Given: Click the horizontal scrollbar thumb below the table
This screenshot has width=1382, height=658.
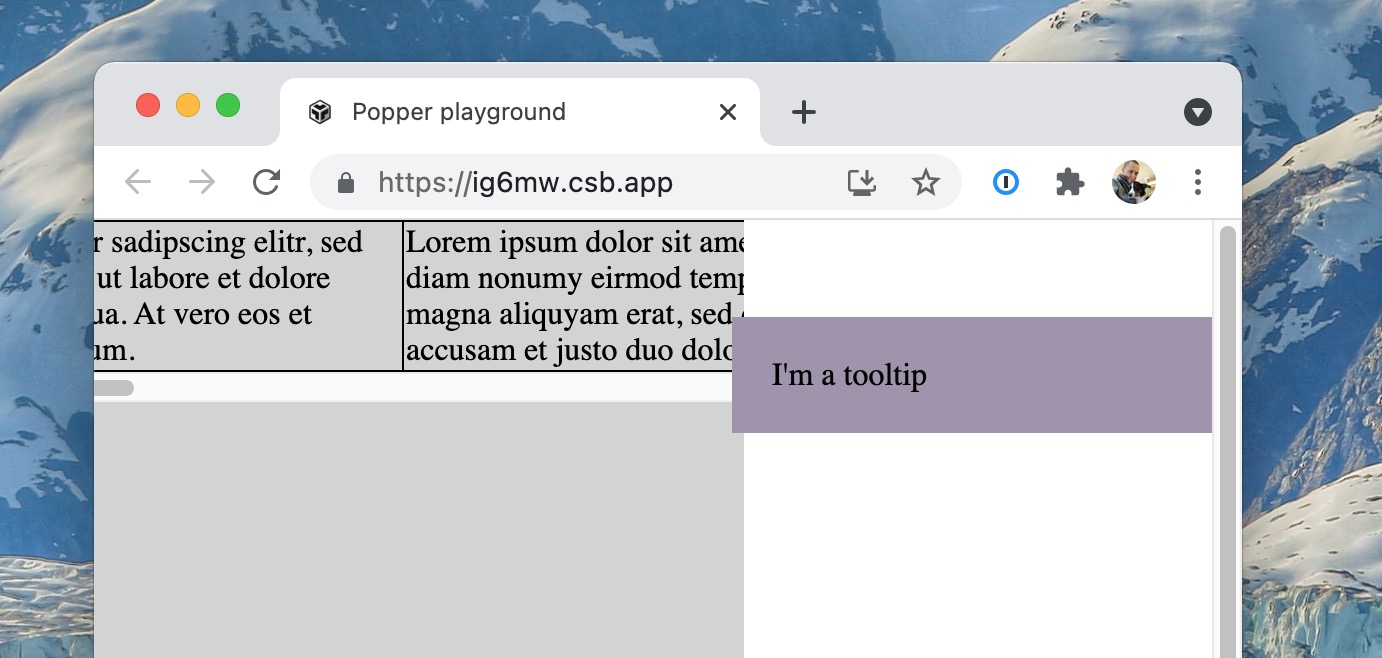Looking at the screenshot, I should (x=112, y=386).
